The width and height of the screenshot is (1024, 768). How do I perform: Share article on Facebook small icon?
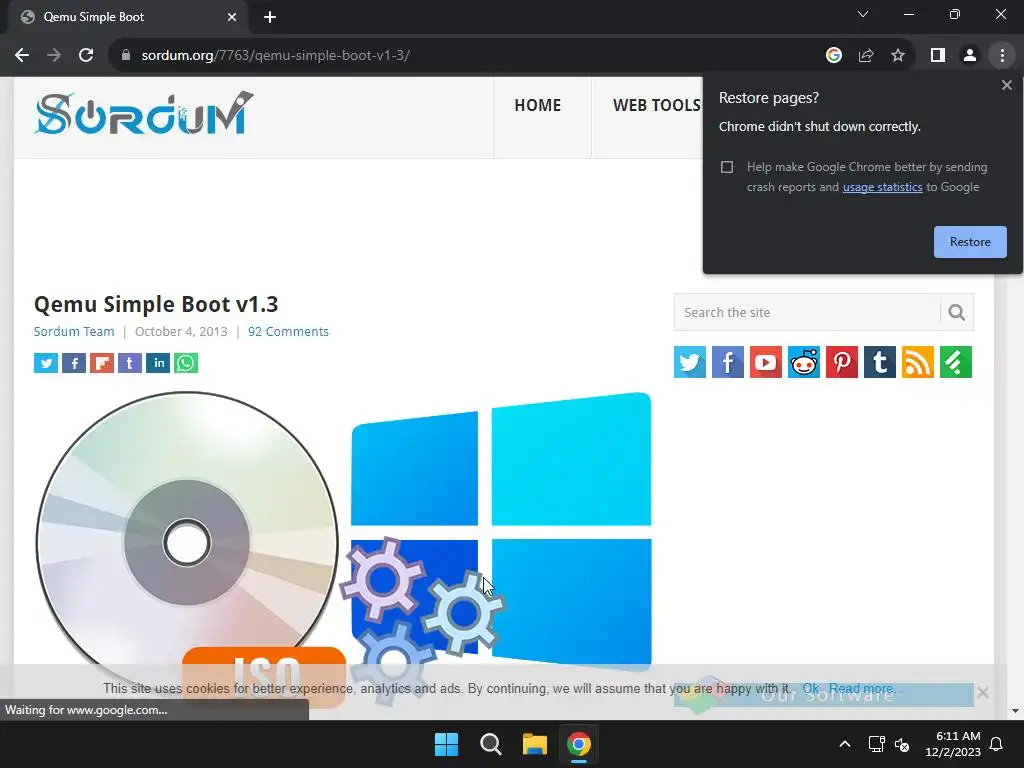[74, 363]
